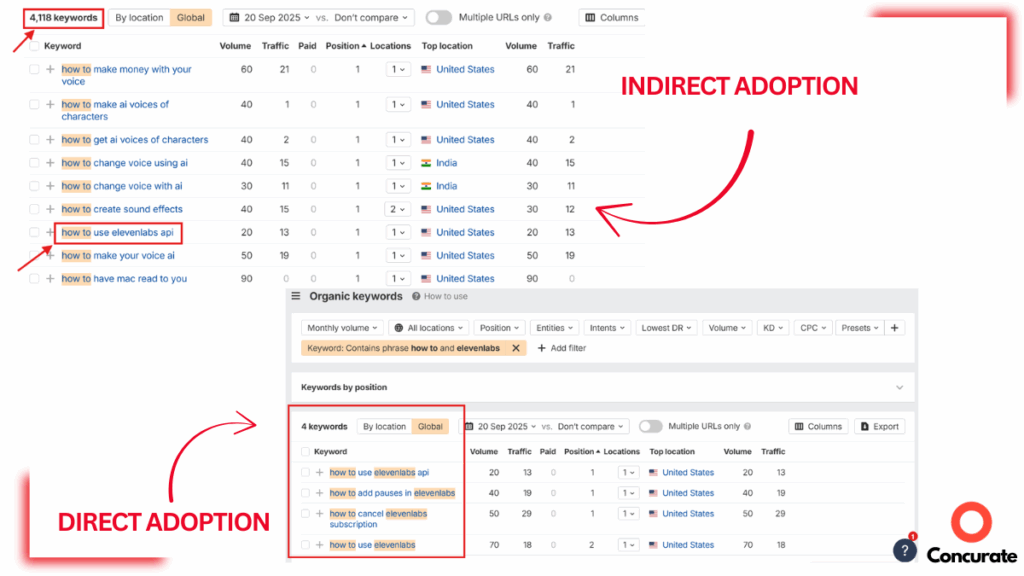1024x576 pixels.
Task: Remove the 'how to and elevenlabs' keyword filter
Action: tap(516, 348)
